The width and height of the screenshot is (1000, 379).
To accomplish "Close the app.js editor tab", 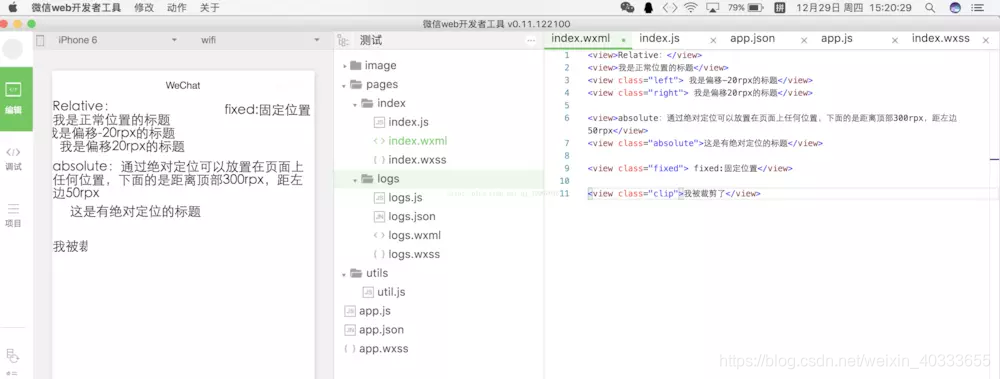I will tap(895, 40).
